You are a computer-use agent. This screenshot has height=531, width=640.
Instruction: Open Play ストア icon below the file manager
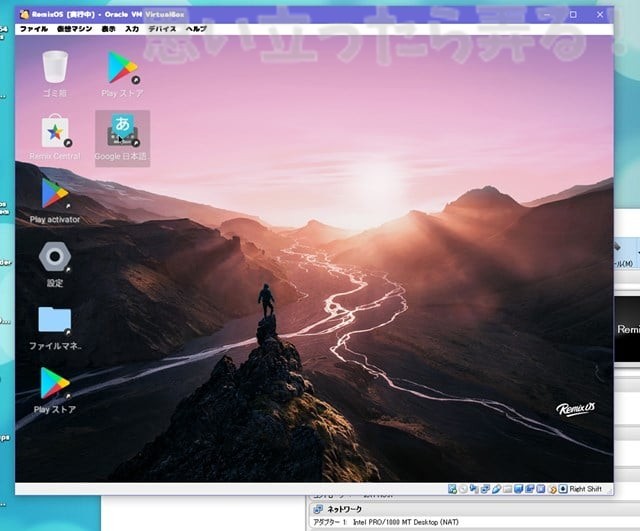[55, 391]
